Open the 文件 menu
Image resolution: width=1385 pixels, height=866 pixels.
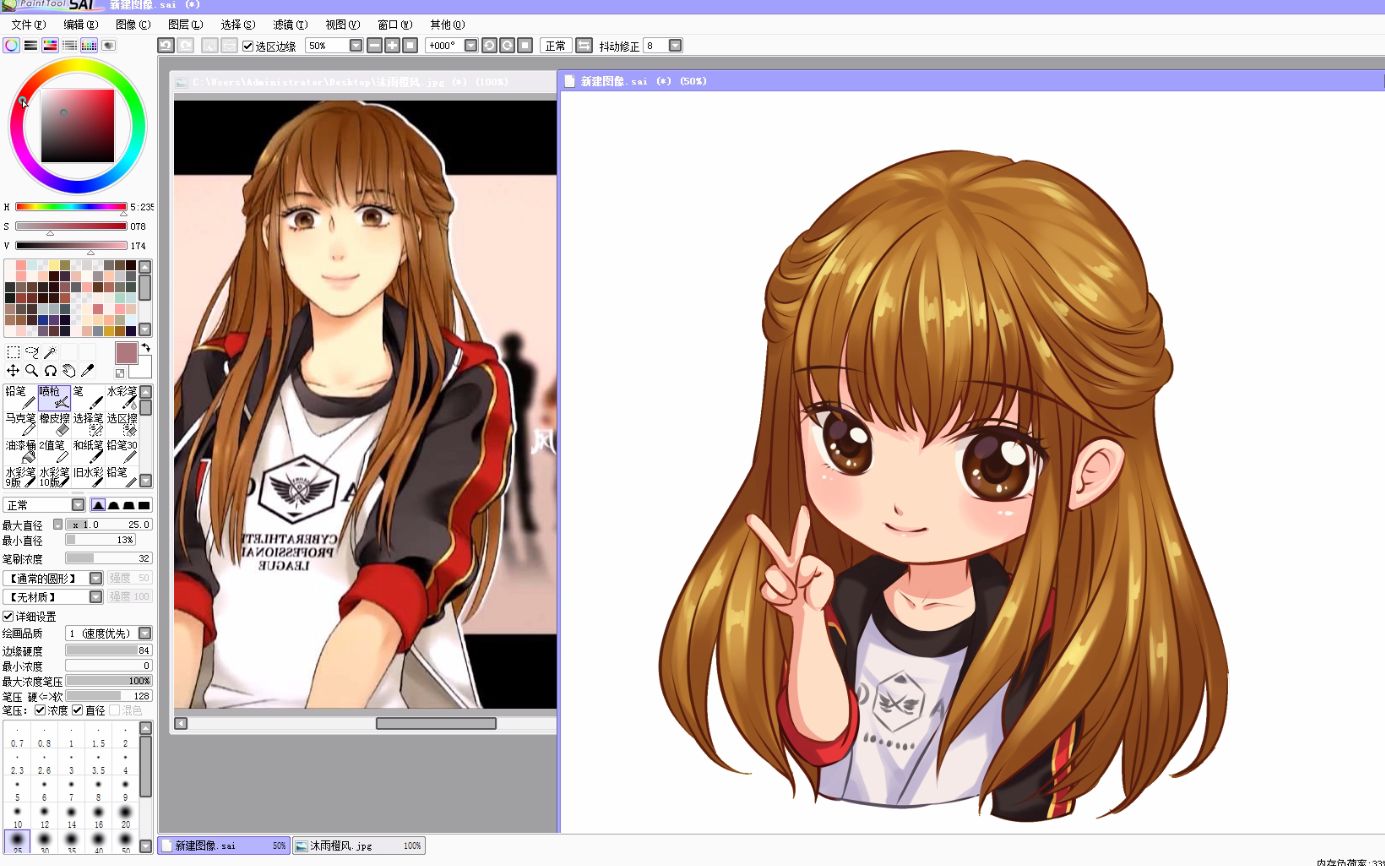tap(28, 24)
